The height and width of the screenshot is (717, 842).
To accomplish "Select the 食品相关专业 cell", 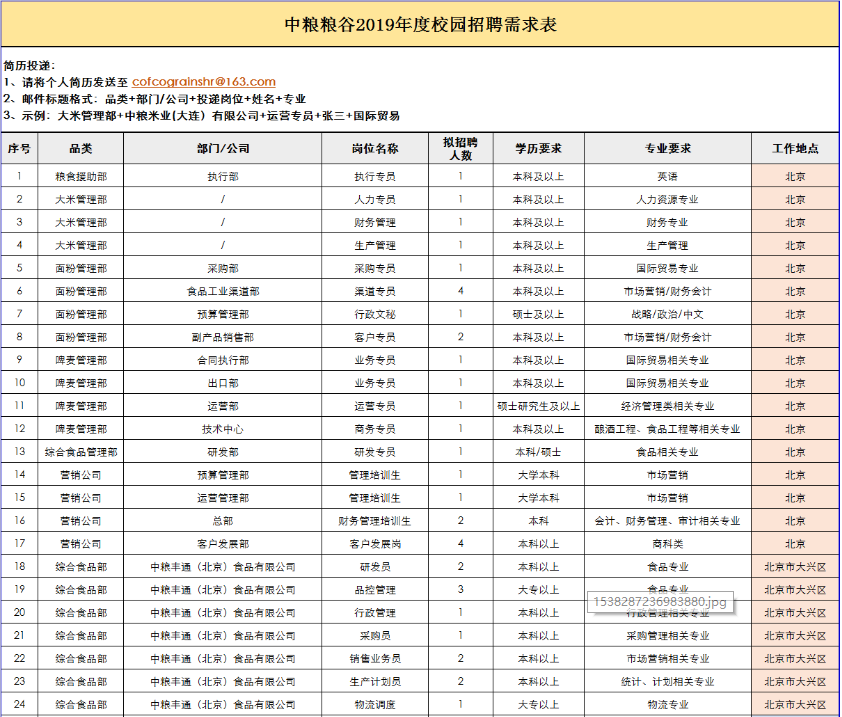I will pos(667,452).
